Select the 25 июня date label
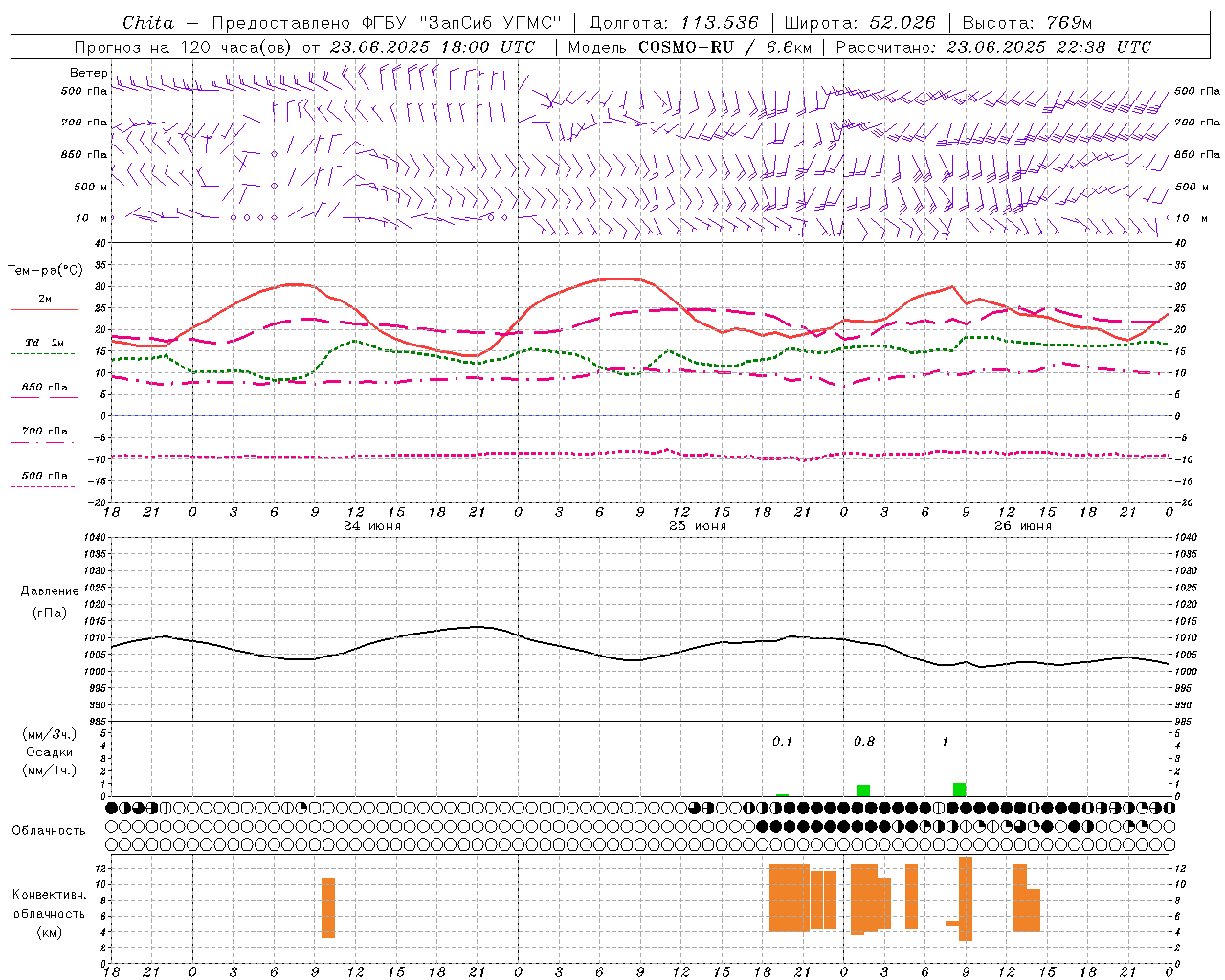 [x=698, y=526]
